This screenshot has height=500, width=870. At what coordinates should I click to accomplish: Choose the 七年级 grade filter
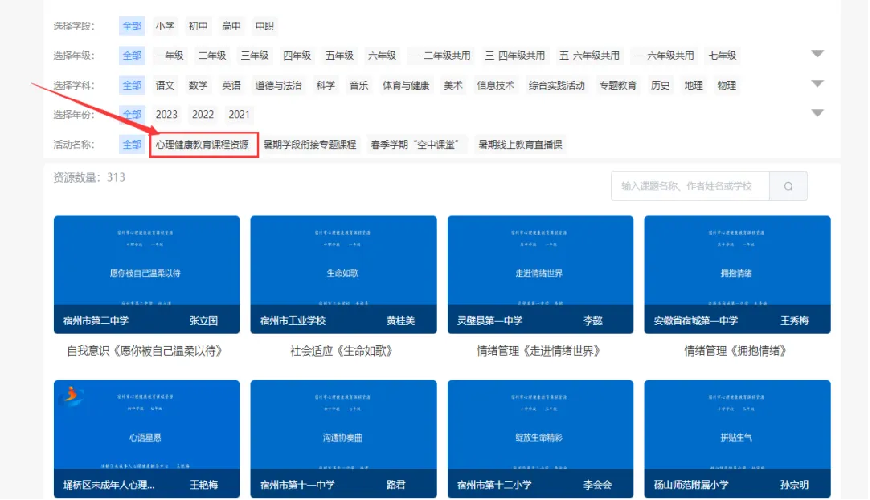722,55
